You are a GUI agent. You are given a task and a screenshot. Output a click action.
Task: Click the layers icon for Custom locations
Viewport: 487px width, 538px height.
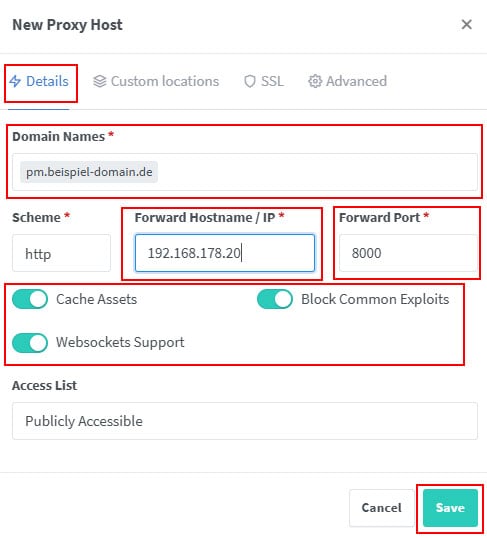pos(100,81)
